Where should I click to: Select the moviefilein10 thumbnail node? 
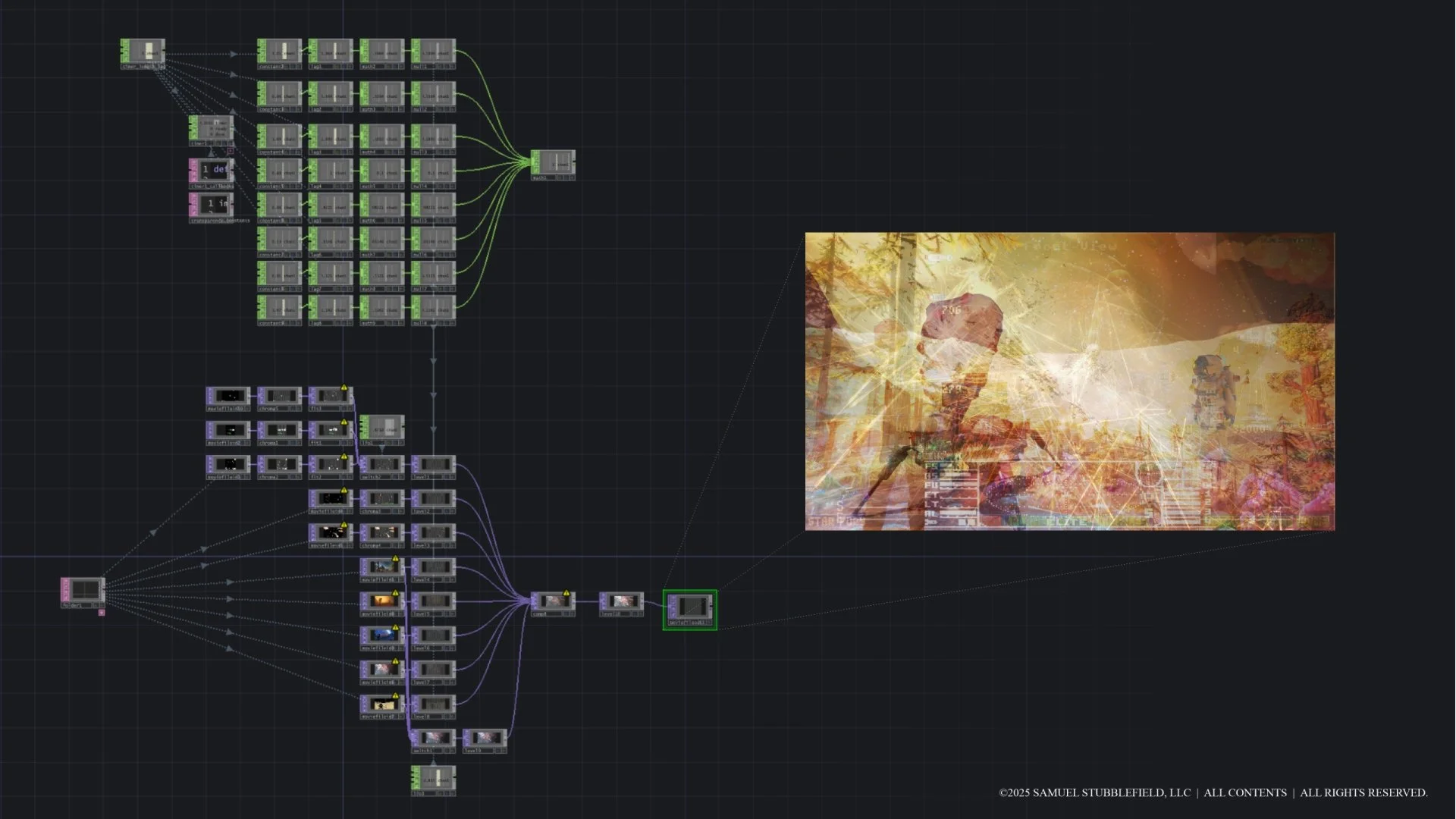click(x=227, y=396)
